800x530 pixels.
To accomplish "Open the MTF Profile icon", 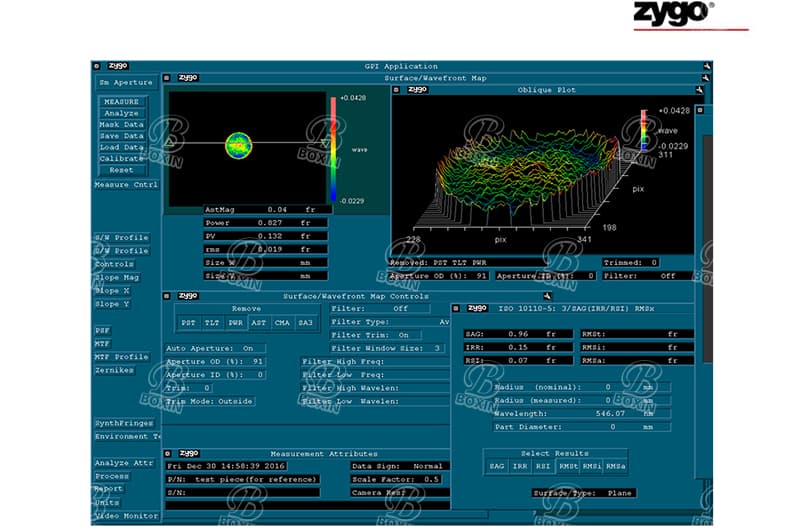I will point(122,357).
